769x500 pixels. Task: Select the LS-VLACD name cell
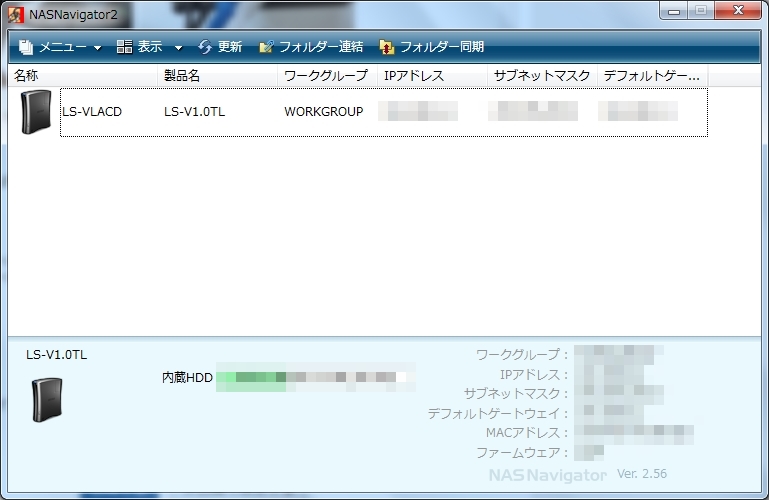[92, 112]
